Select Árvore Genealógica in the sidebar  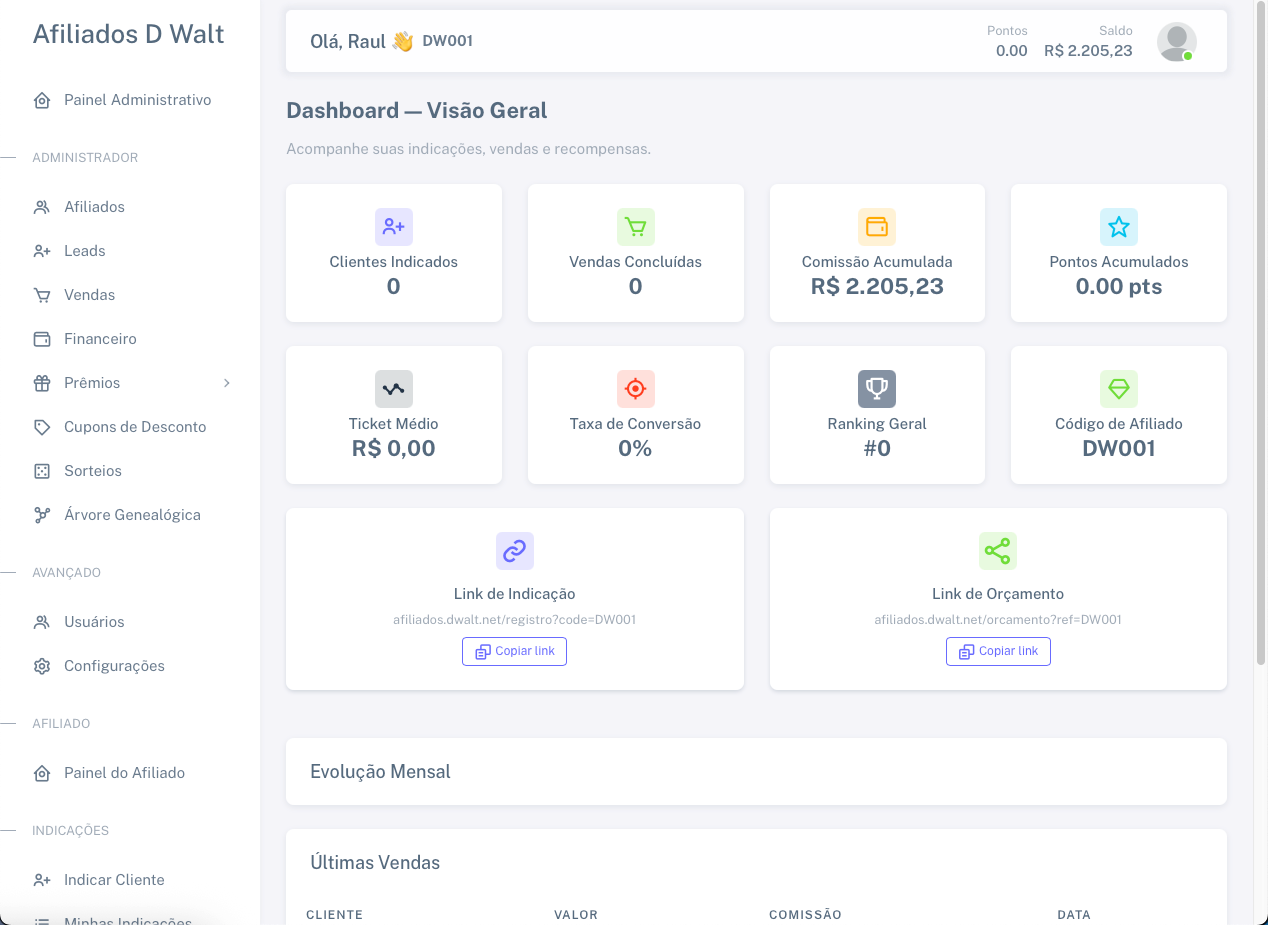coord(132,515)
